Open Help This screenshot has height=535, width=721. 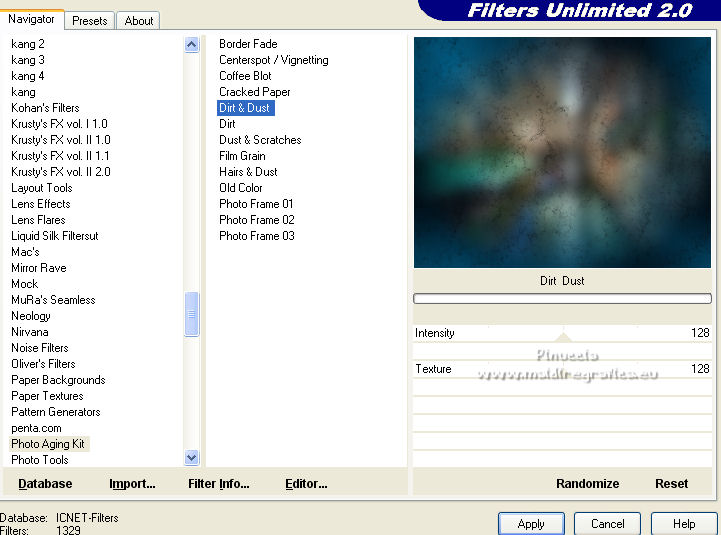[x=684, y=524]
